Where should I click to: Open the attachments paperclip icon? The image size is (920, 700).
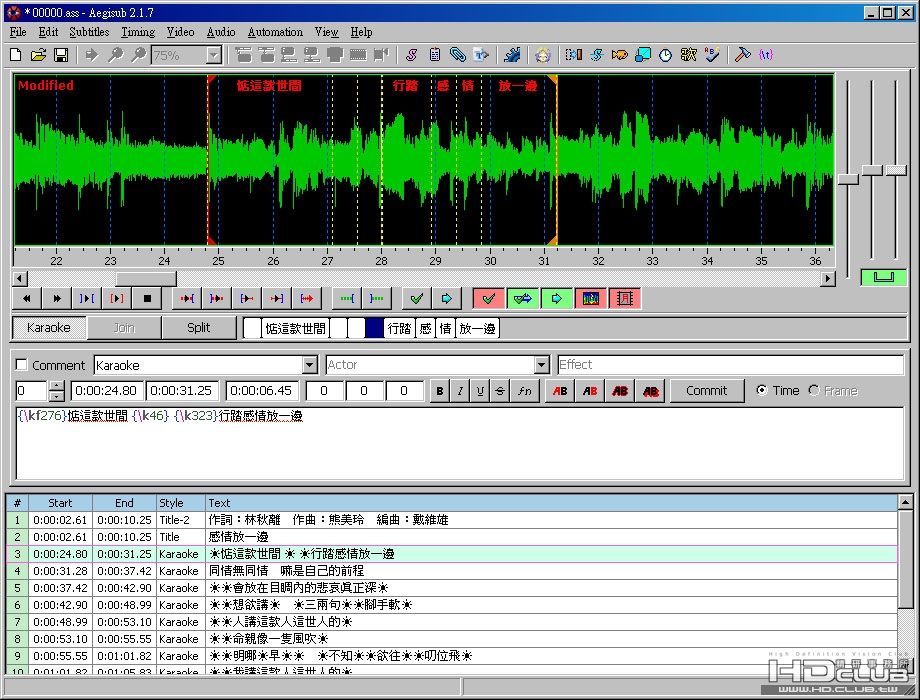(458, 55)
